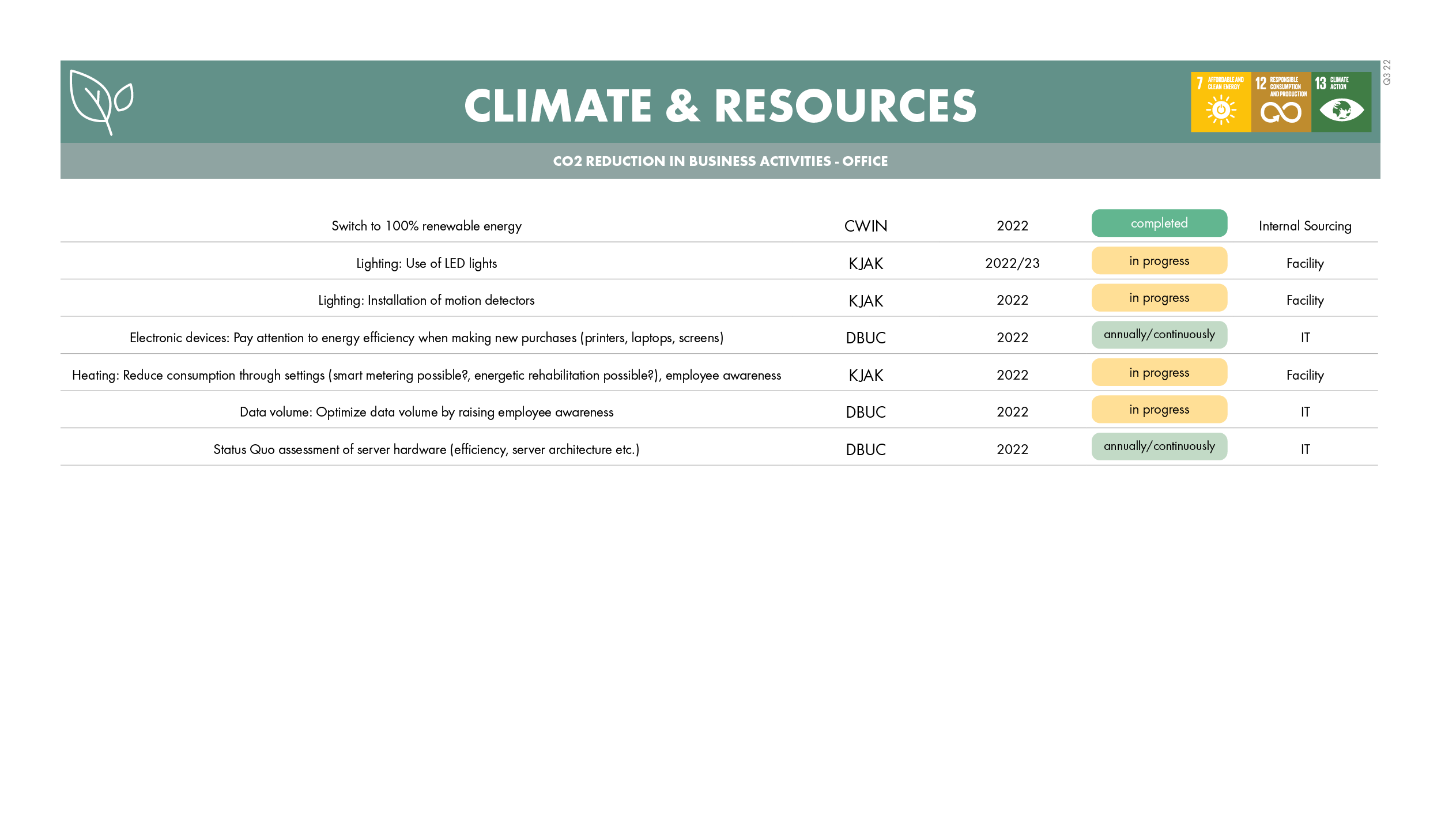This screenshot has width=1441, height=840.
Task: Click 'annually/continuously' badge for server hardware
Action: click(x=1159, y=447)
